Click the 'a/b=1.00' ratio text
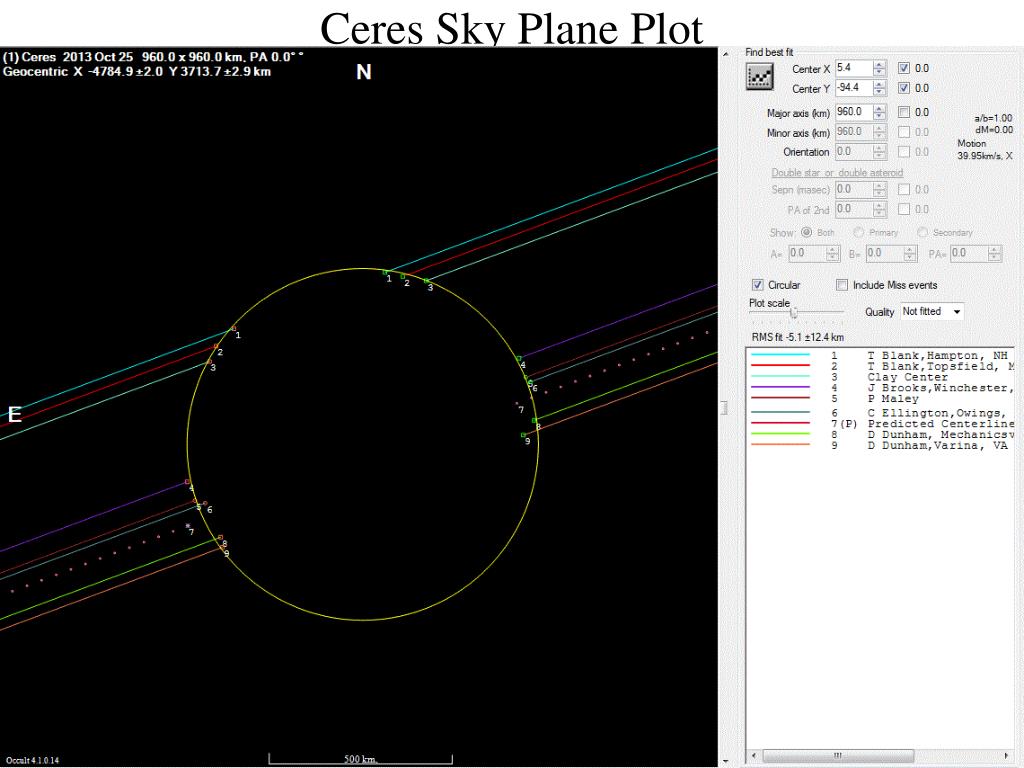The height and width of the screenshot is (768, 1024). click(x=993, y=118)
